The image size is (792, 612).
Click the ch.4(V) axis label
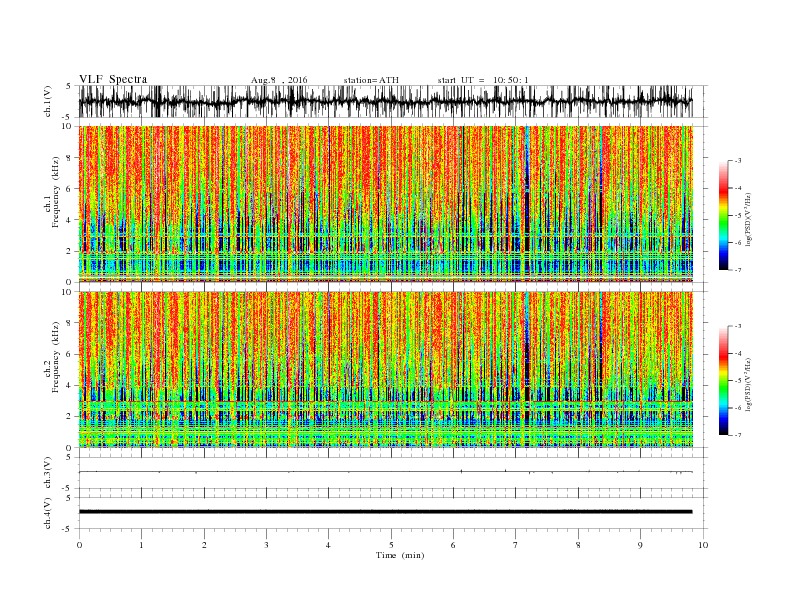(x=48, y=514)
